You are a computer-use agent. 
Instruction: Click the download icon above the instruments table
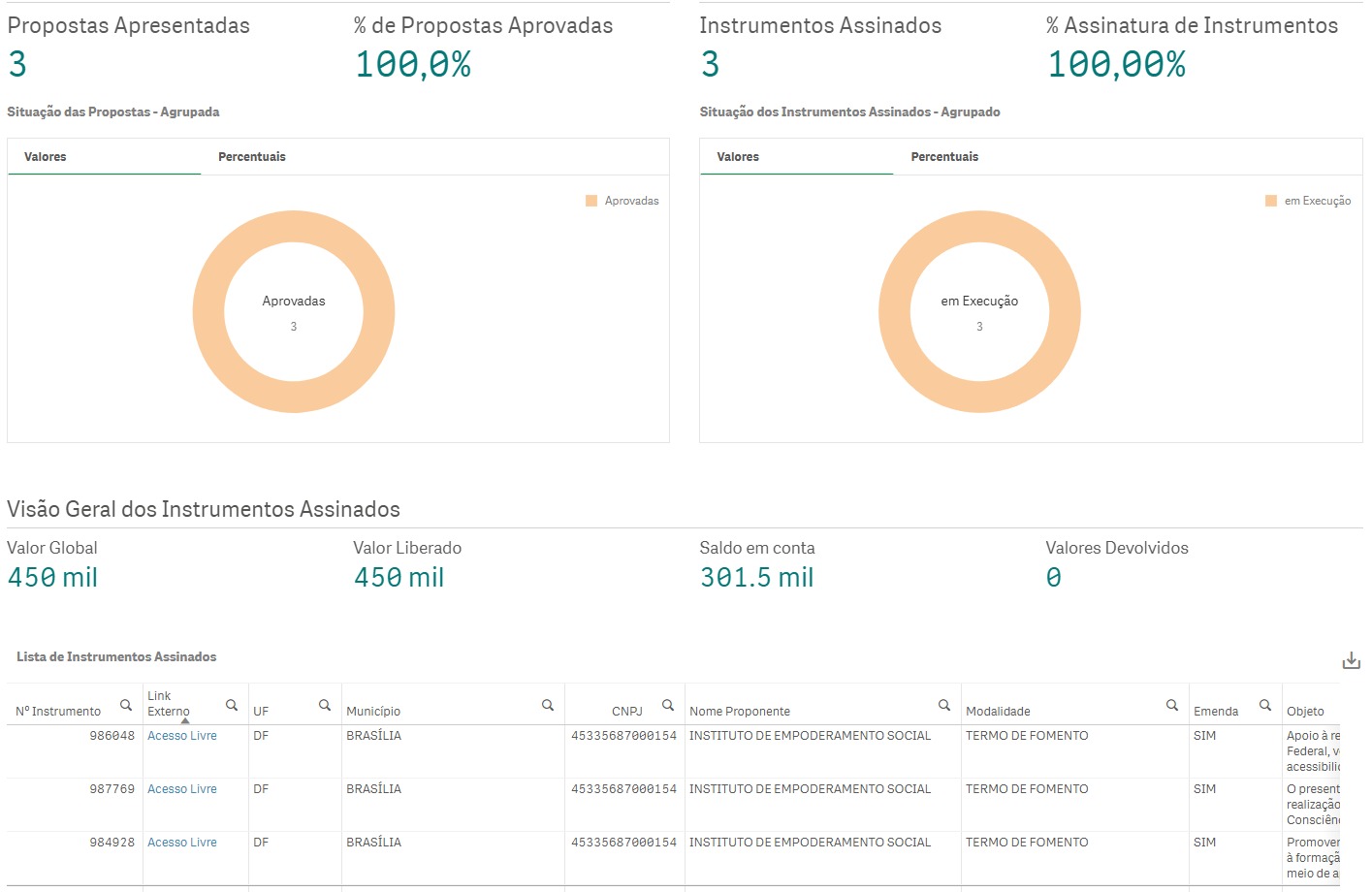(x=1351, y=661)
